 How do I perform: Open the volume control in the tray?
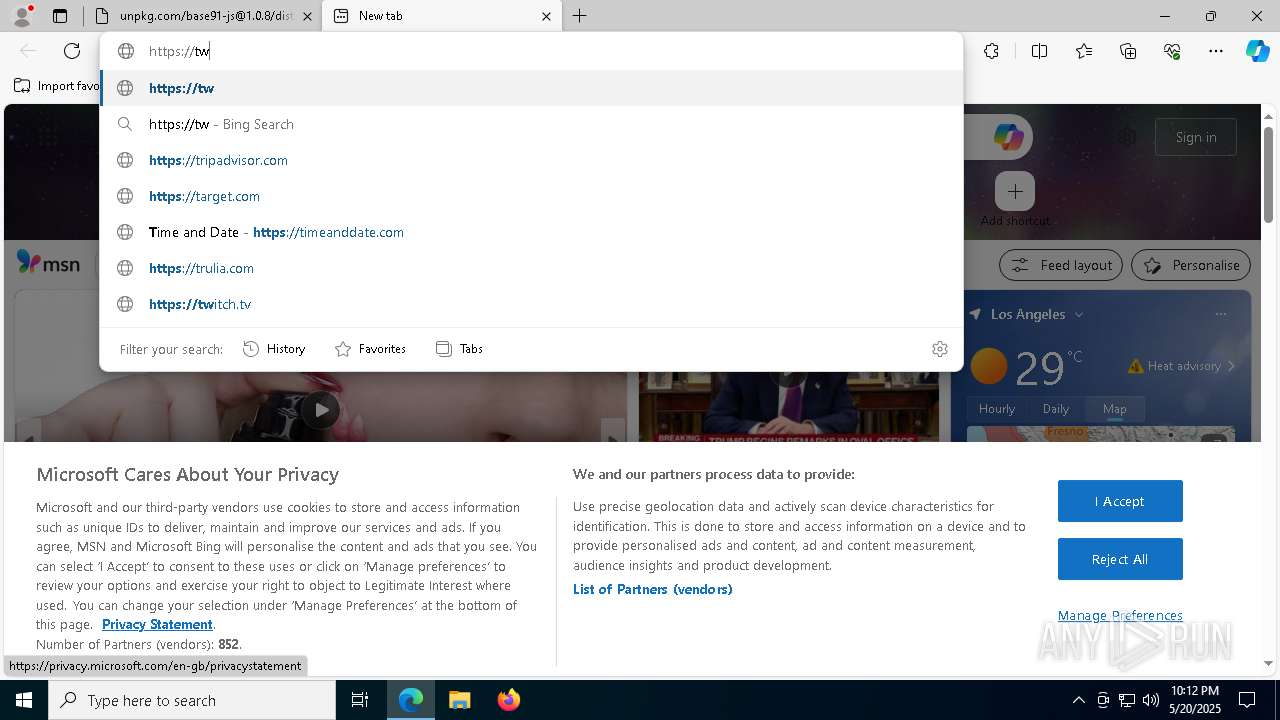[x=1151, y=700]
